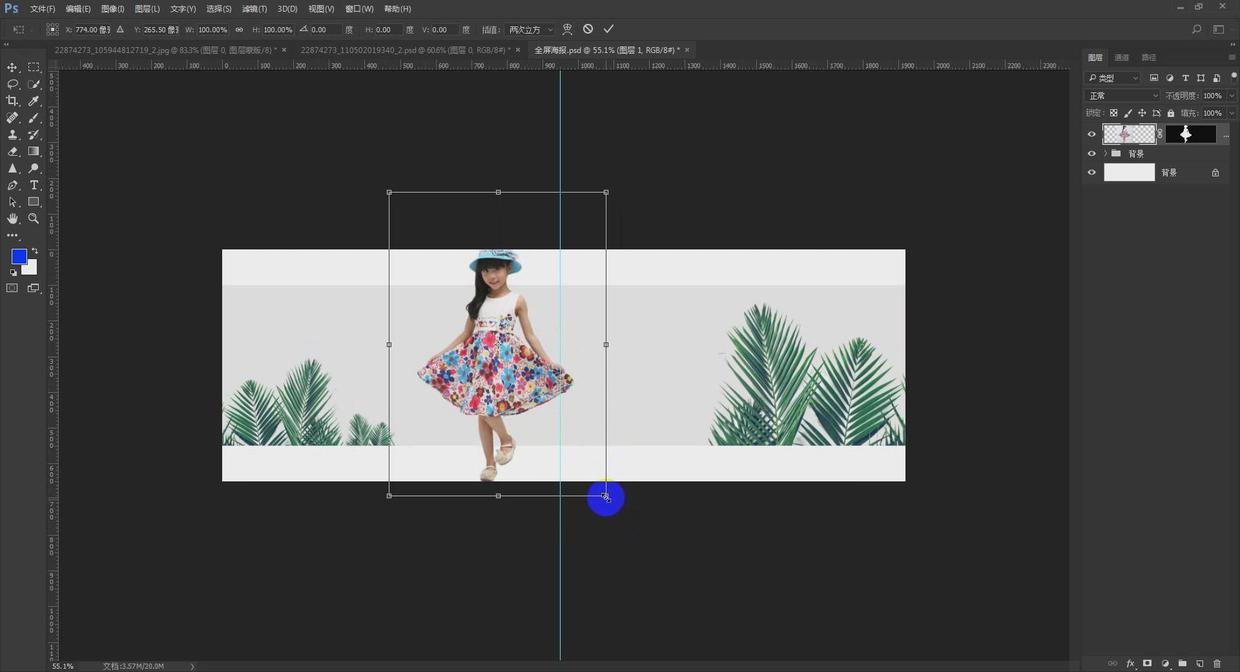The width and height of the screenshot is (1240, 672).
Task: Switch to warp mode icon
Action: (567, 29)
